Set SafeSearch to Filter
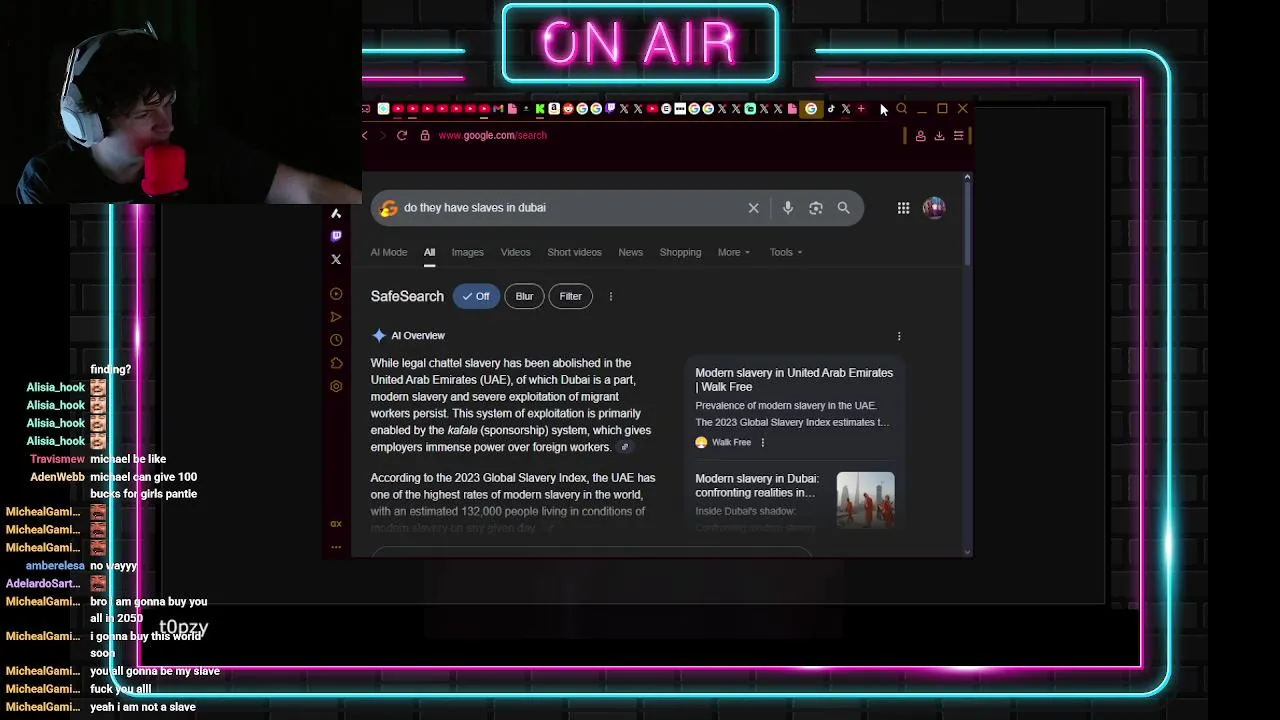Screen dimensions: 1280x720 (x=570, y=296)
